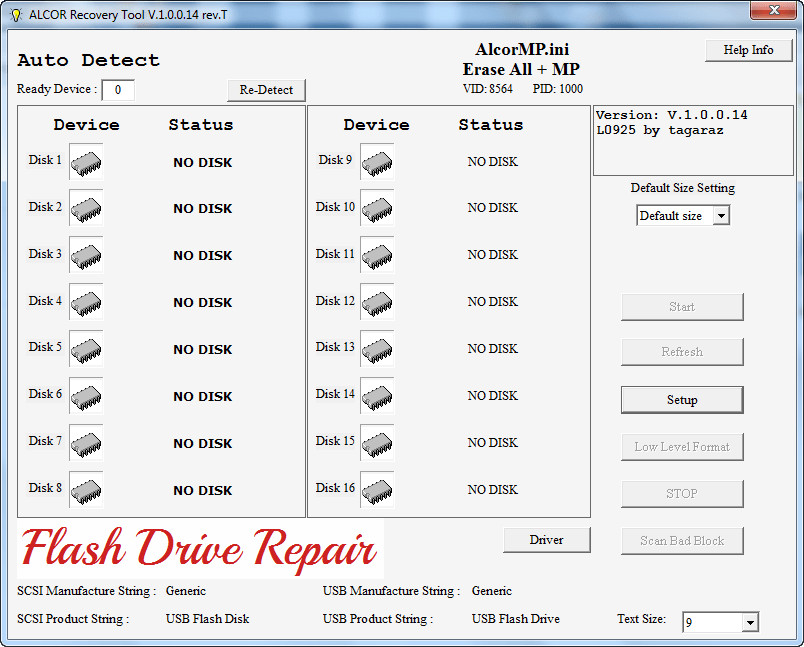The width and height of the screenshot is (804, 647).
Task: Click the Disk 12 chip icon
Action: click(x=375, y=301)
